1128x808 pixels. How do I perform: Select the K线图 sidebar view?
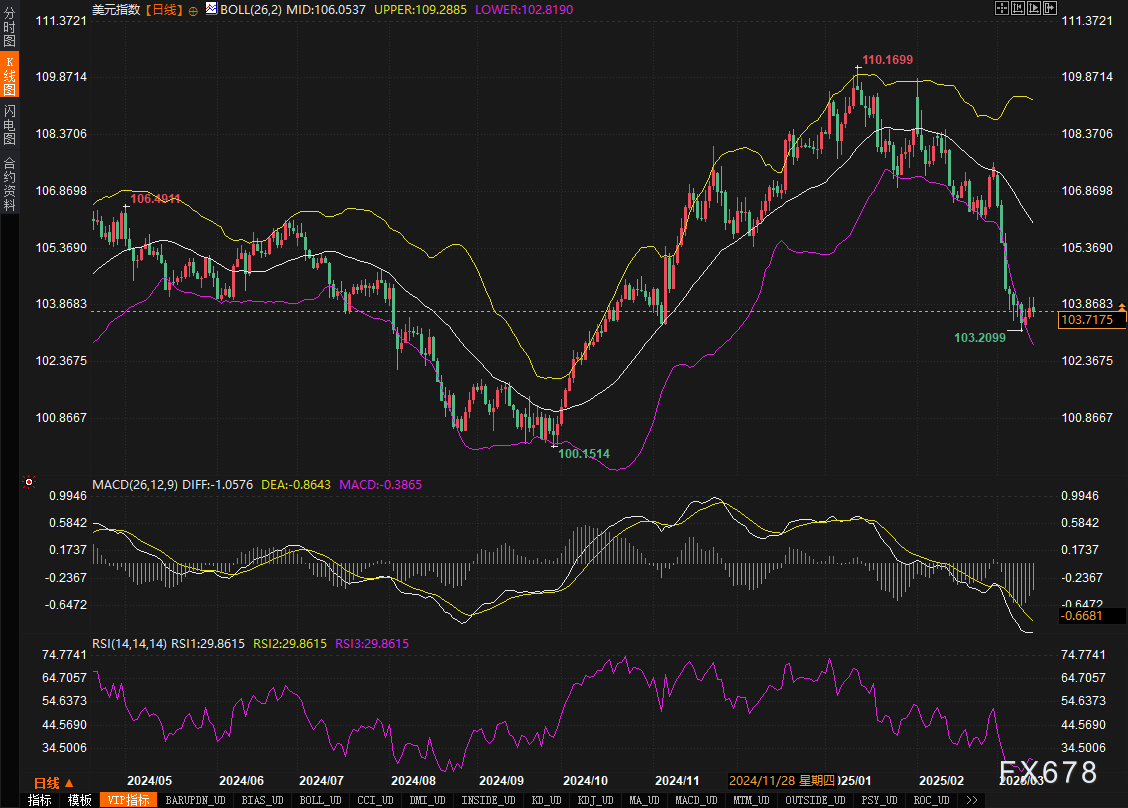(9, 76)
